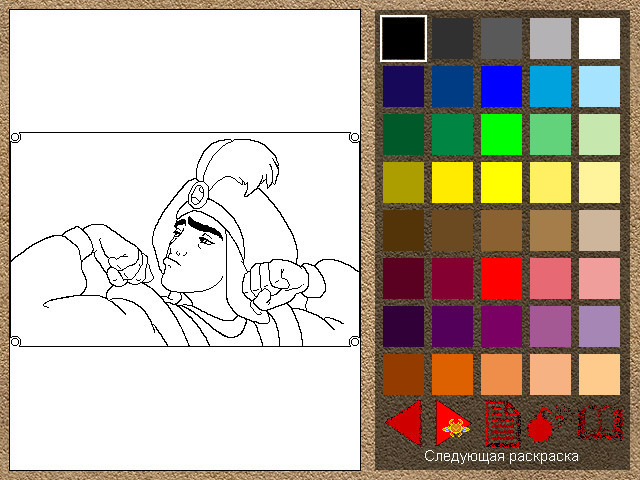640x480 pixels.
Task: Choose the second swatch in the blue row
Action: click(x=452, y=87)
